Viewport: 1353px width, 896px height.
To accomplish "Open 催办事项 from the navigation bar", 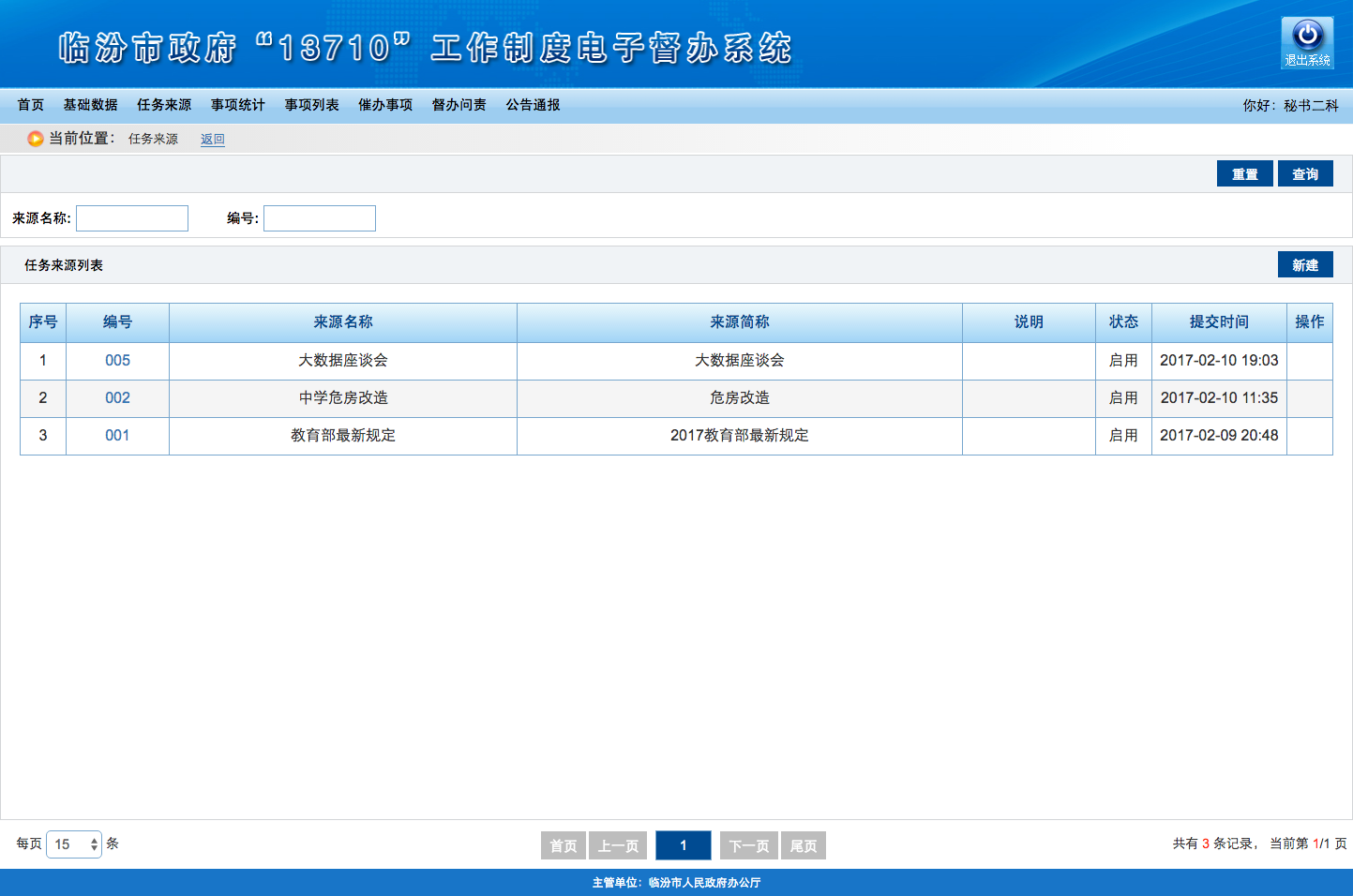I will click(385, 105).
